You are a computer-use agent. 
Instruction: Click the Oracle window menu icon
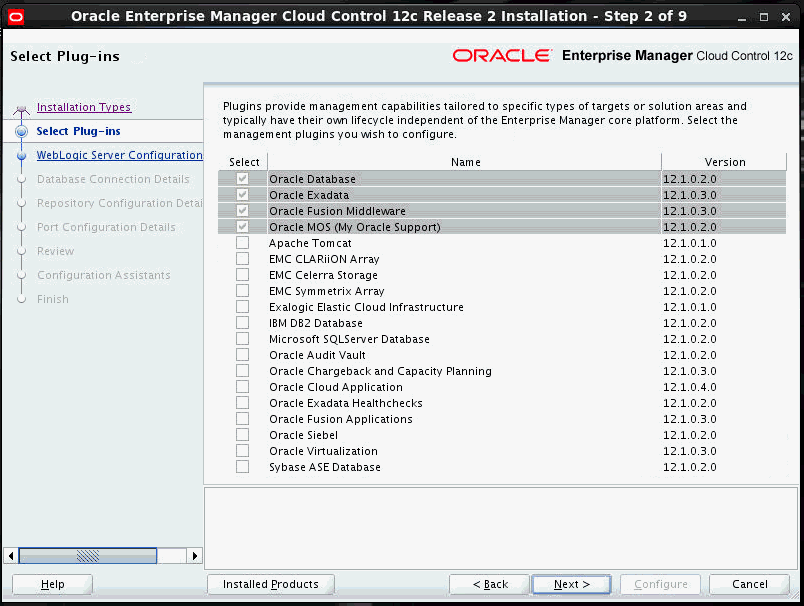[15, 17]
